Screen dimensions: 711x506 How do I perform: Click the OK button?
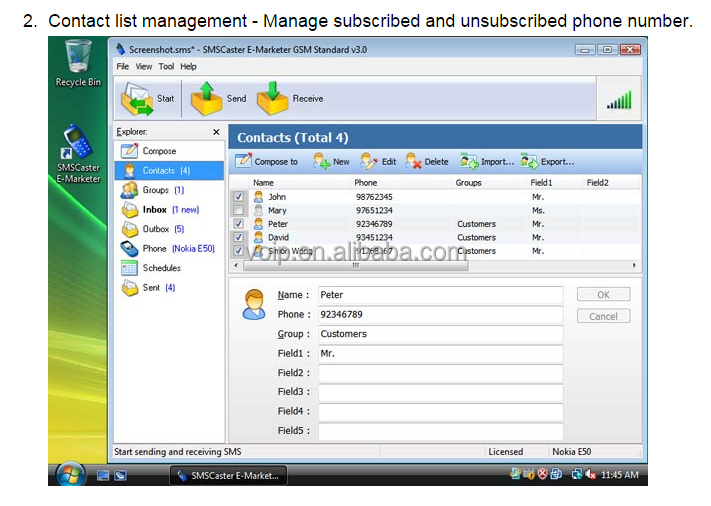tap(603, 295)
